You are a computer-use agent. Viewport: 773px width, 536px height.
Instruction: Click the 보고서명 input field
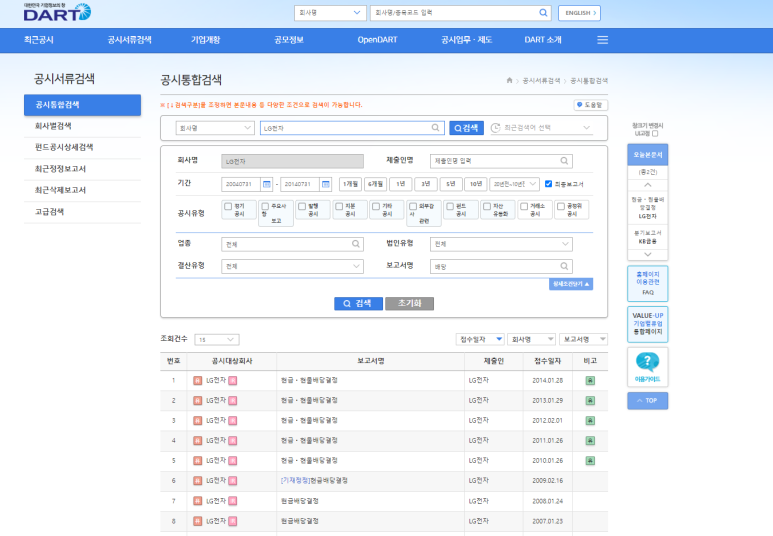point(501,266)
